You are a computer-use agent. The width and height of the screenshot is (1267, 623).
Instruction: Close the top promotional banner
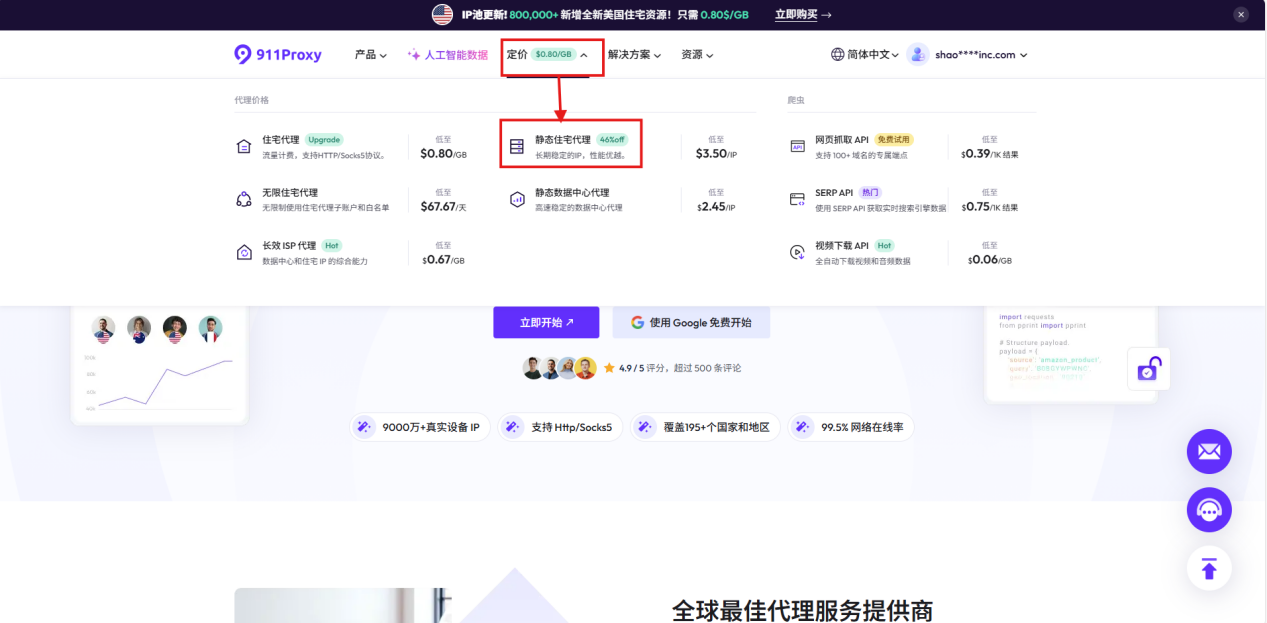coord(1241,15)
